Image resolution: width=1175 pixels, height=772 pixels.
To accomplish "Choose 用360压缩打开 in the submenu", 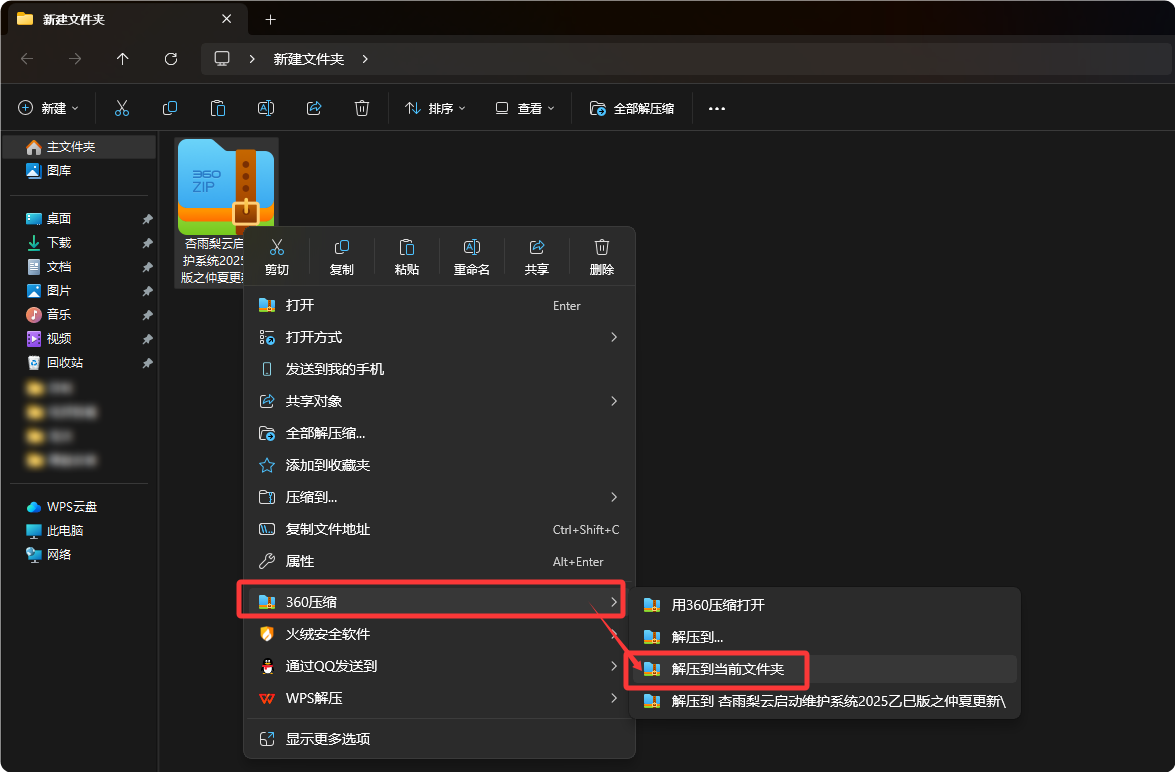I will coord(824,605).
